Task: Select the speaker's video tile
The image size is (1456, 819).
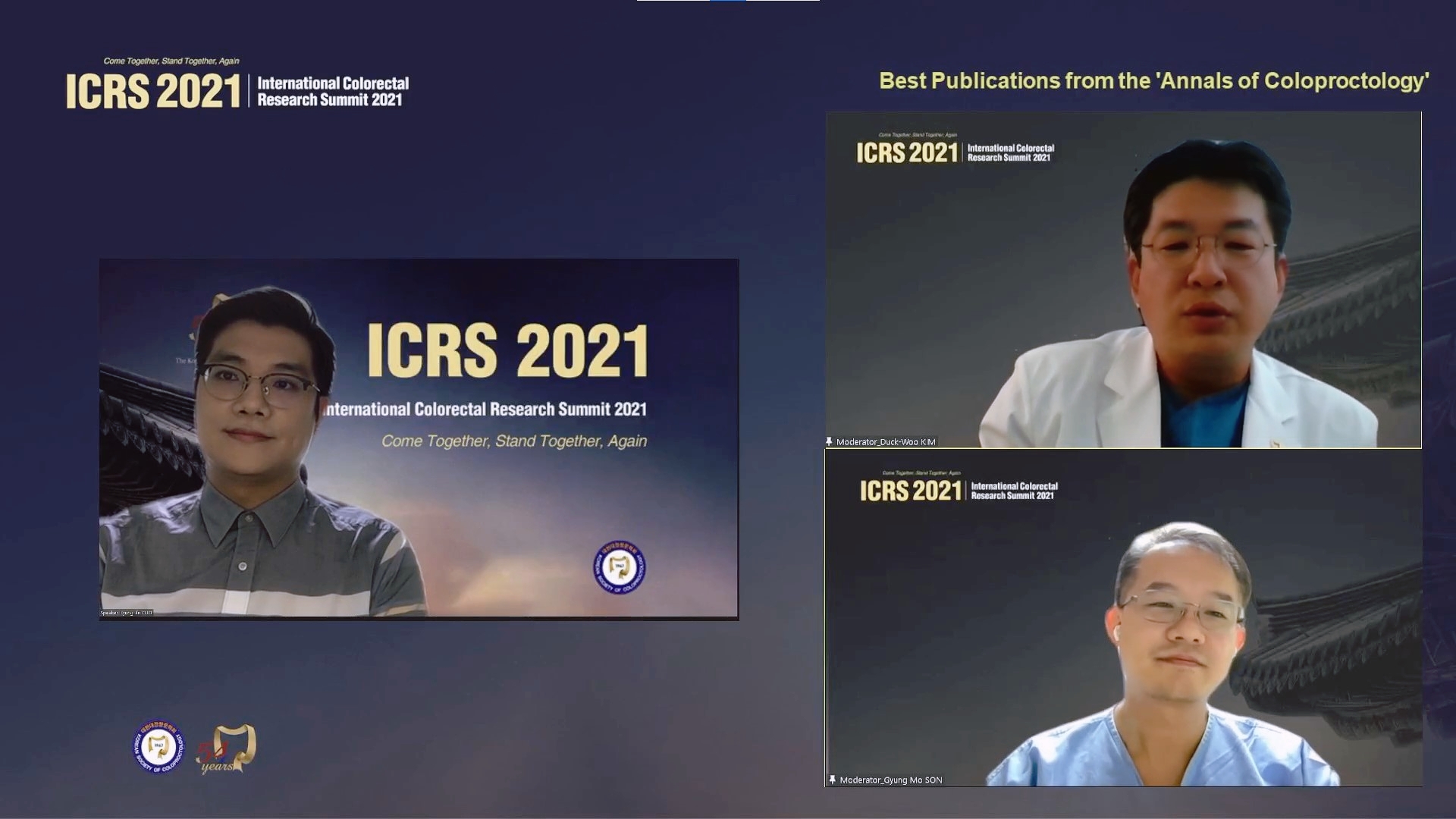Action: pos(419,439)
